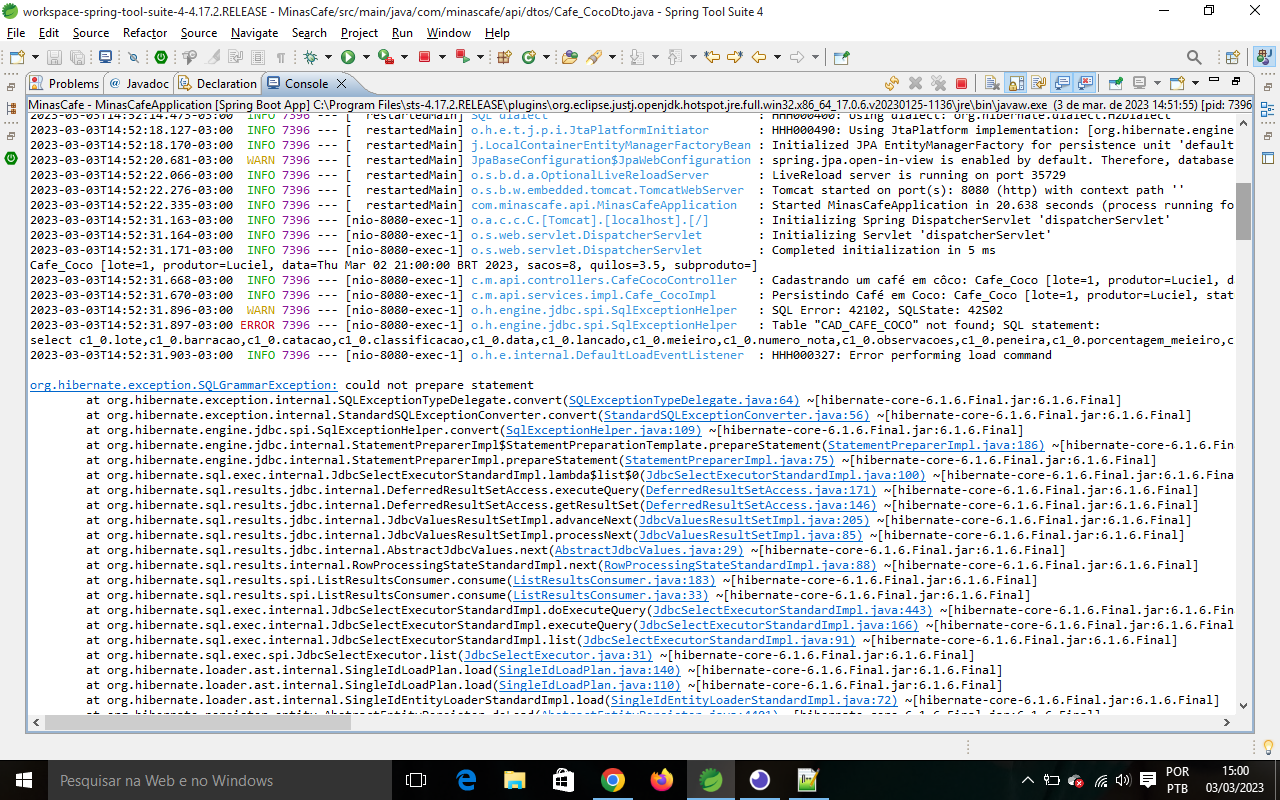
Task: Expand the Back history dropdown arrow
Action: pos(777,57)
